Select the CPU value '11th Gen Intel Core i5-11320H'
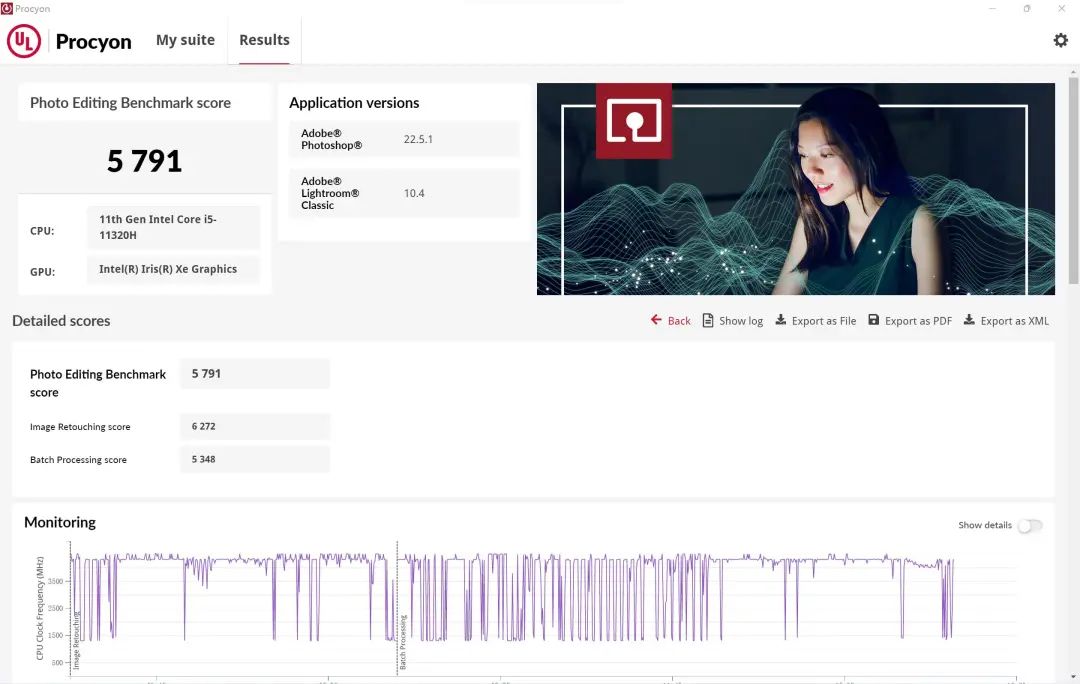 tap(174, 227)
